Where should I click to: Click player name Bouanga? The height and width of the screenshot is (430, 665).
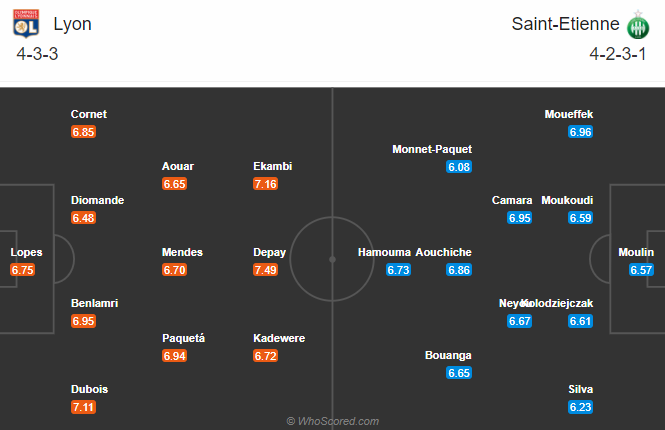coord(448,355)
